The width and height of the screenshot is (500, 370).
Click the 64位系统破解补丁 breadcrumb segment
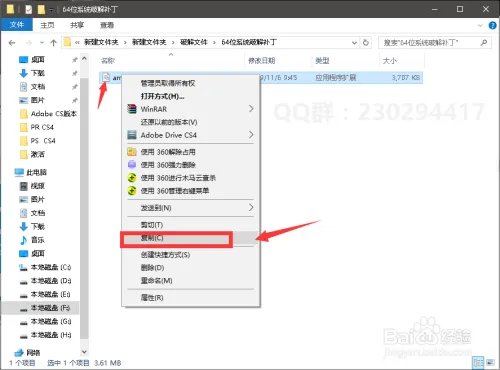coord(249,42)
